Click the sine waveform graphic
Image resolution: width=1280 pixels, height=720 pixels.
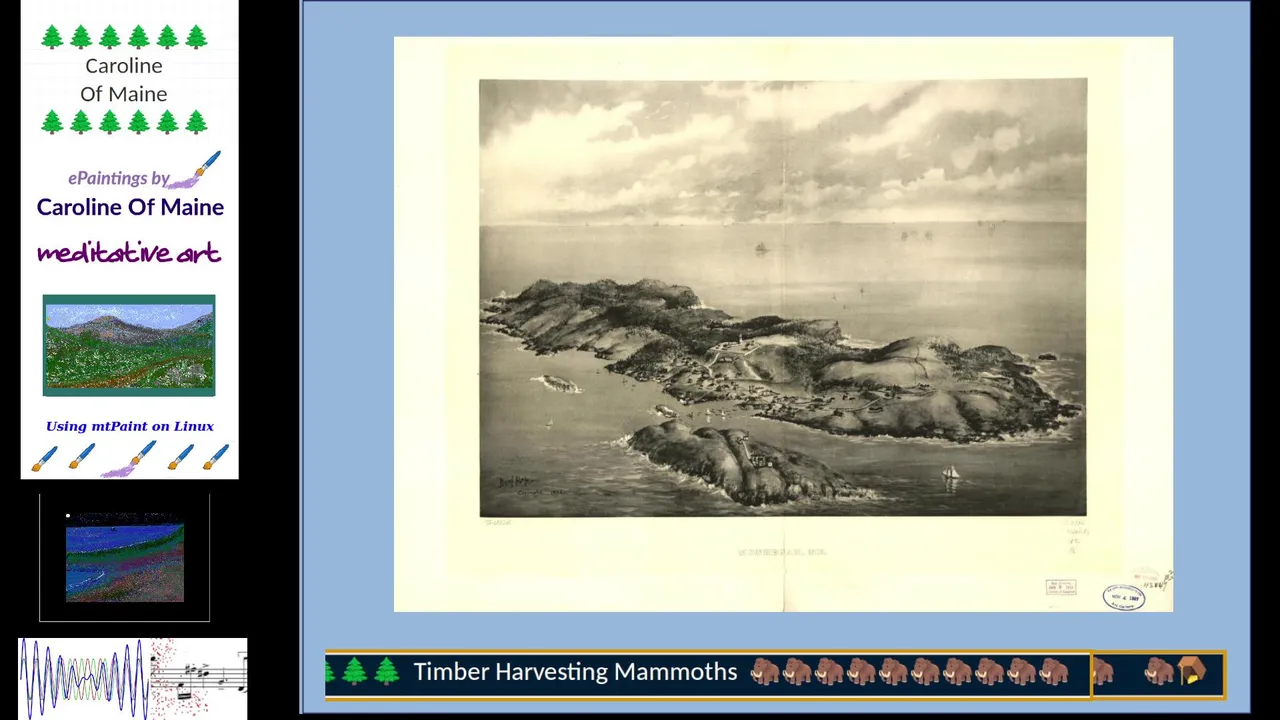85,678
